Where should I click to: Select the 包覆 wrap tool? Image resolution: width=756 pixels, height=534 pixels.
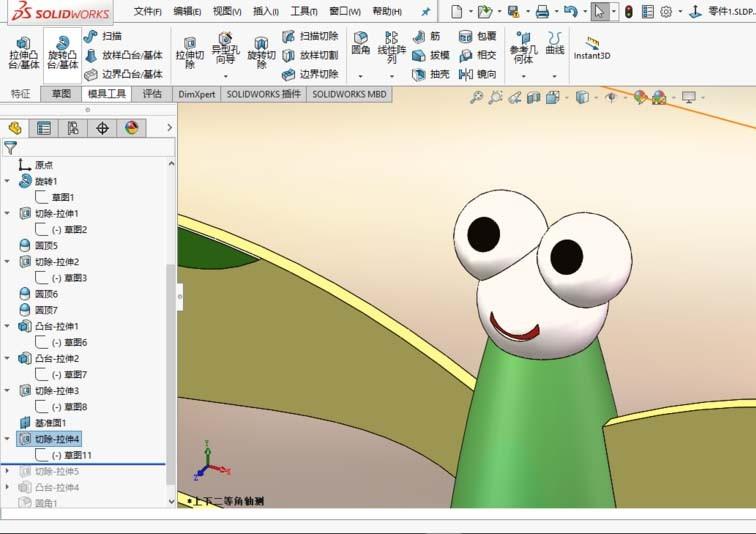click(x=477, y=36)
